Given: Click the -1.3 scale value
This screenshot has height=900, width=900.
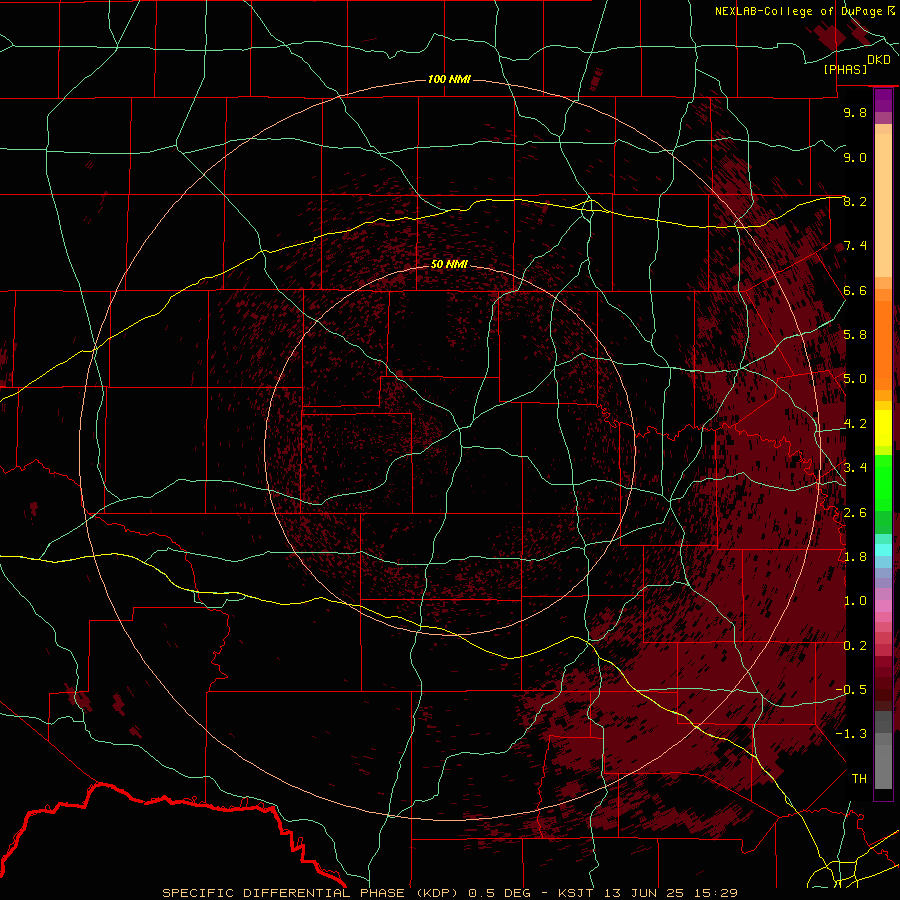Looking at the screenshot, I should [851, 734].
